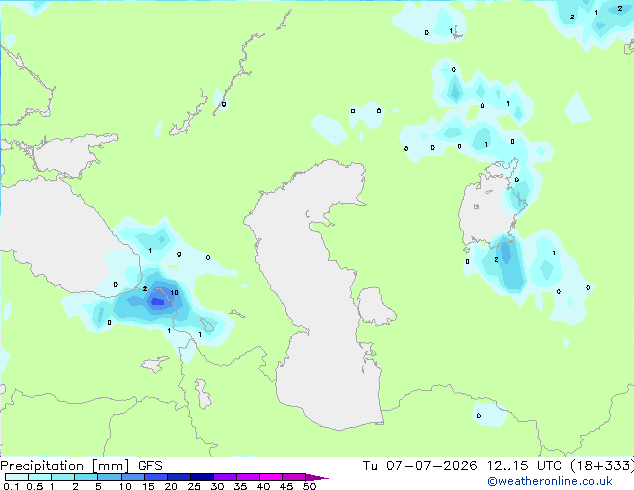Choose the 40–45 mm magenta legend swatch
The height and width of the screenshot is (490, 634).
tap(271, 477)
